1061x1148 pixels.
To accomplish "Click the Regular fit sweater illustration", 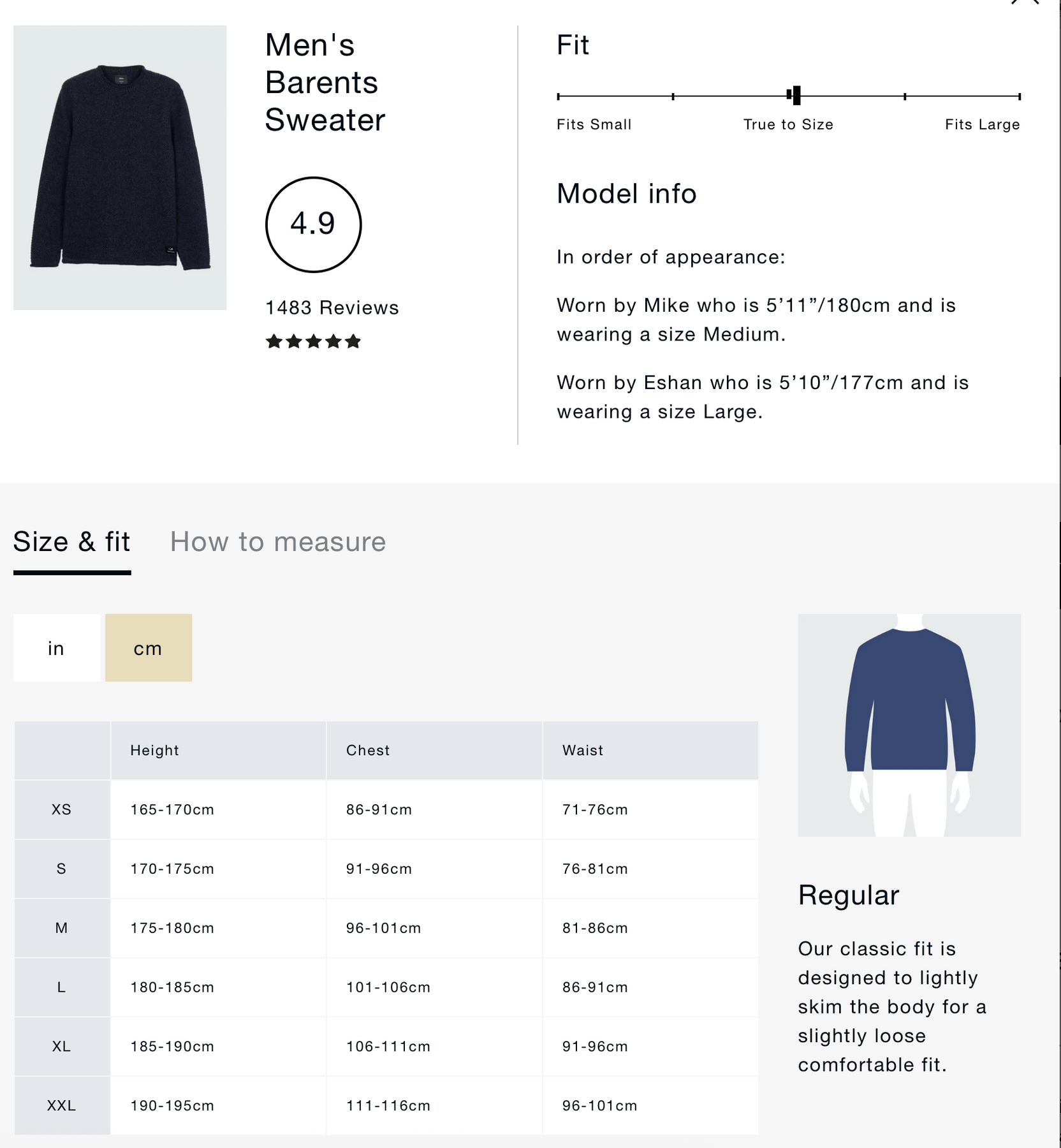I will click(909, 725).
